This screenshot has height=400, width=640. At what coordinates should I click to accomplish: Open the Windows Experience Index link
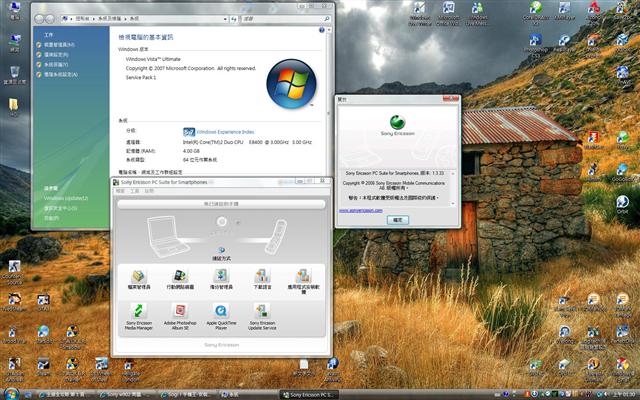click(x=225, y=132)
